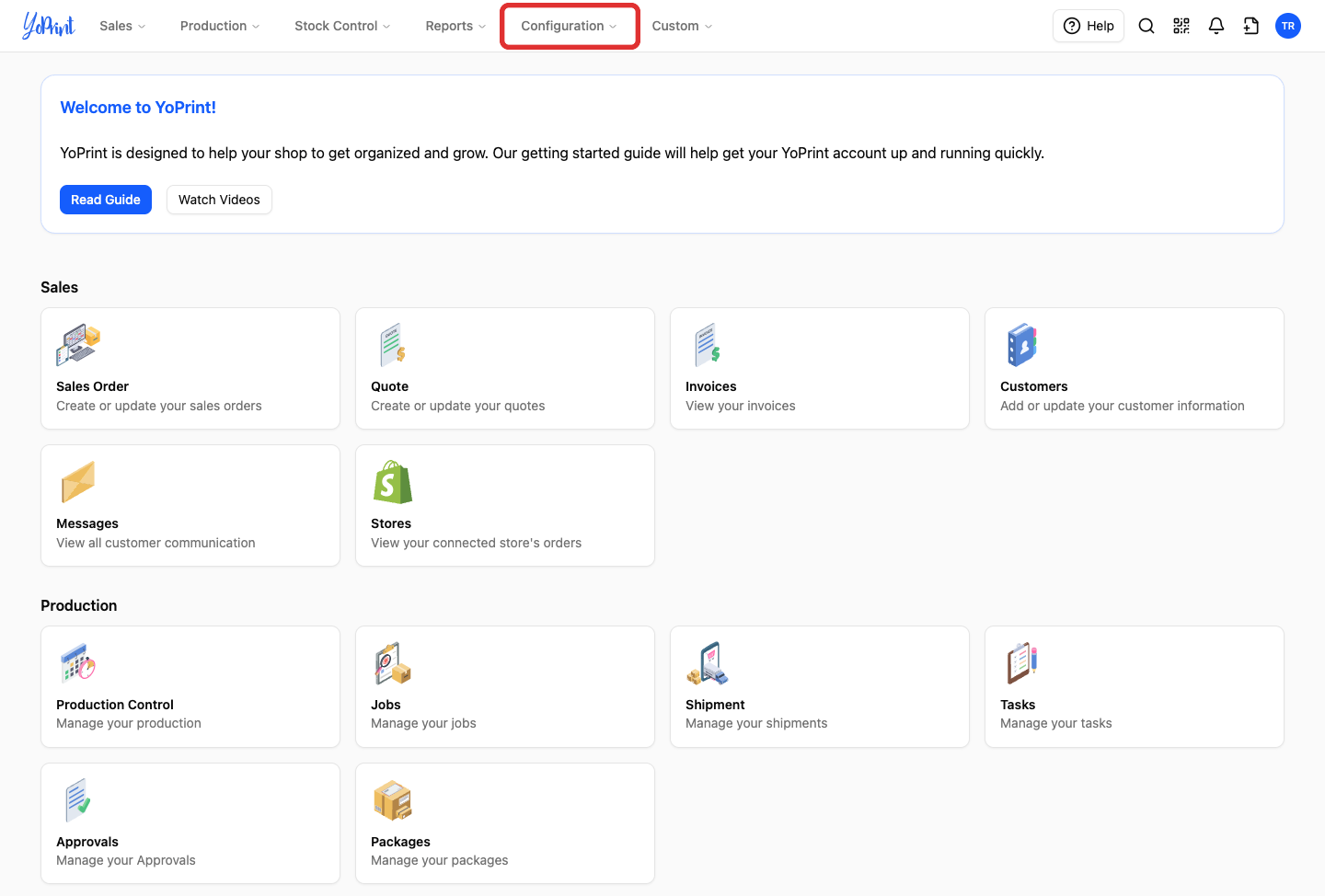Viewport: 1325px width, 896px height.
Task: Click the Read Guide button
Action: tap(106, 200)
